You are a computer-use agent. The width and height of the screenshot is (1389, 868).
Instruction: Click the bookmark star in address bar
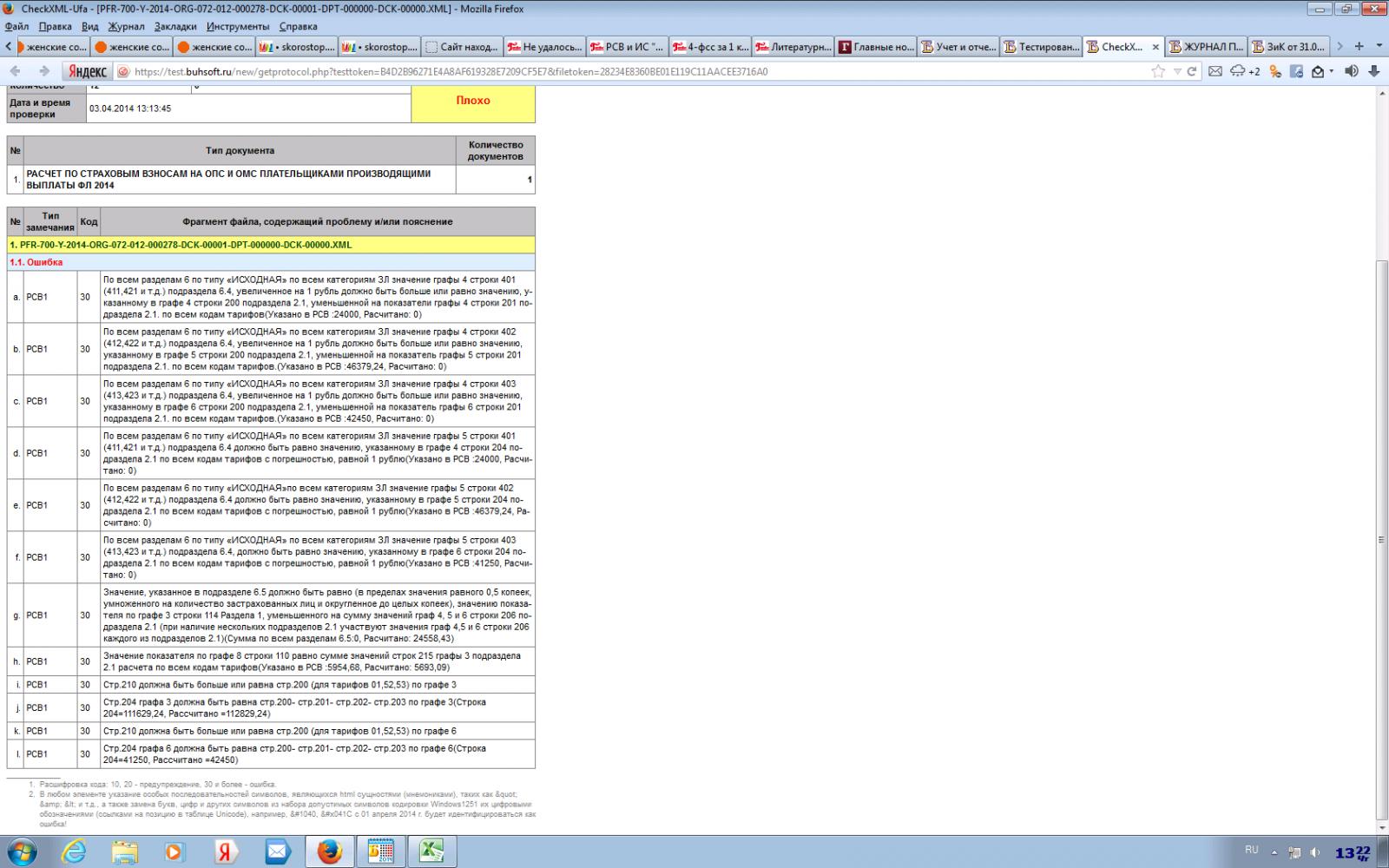click(1157, 71)
